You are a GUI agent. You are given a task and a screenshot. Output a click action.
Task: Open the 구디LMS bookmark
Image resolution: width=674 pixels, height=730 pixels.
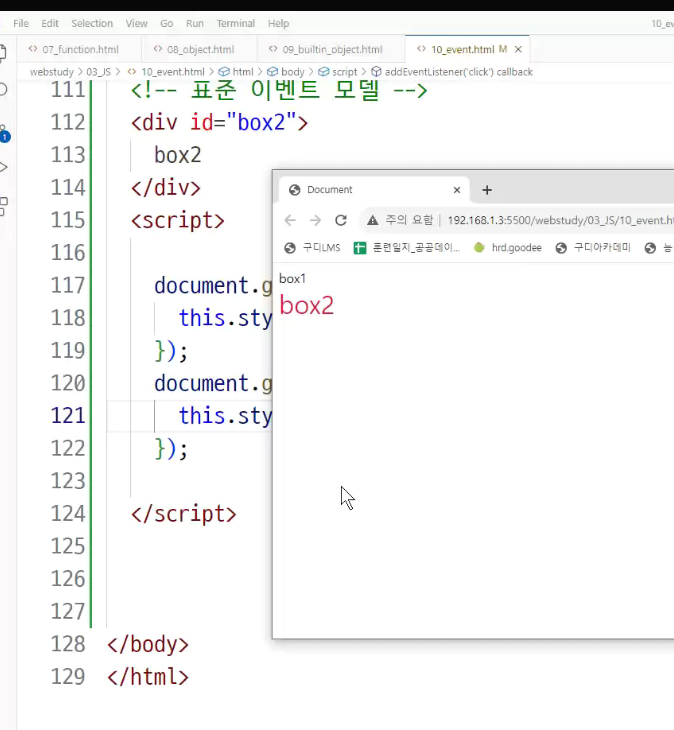[x=312, y=248]
